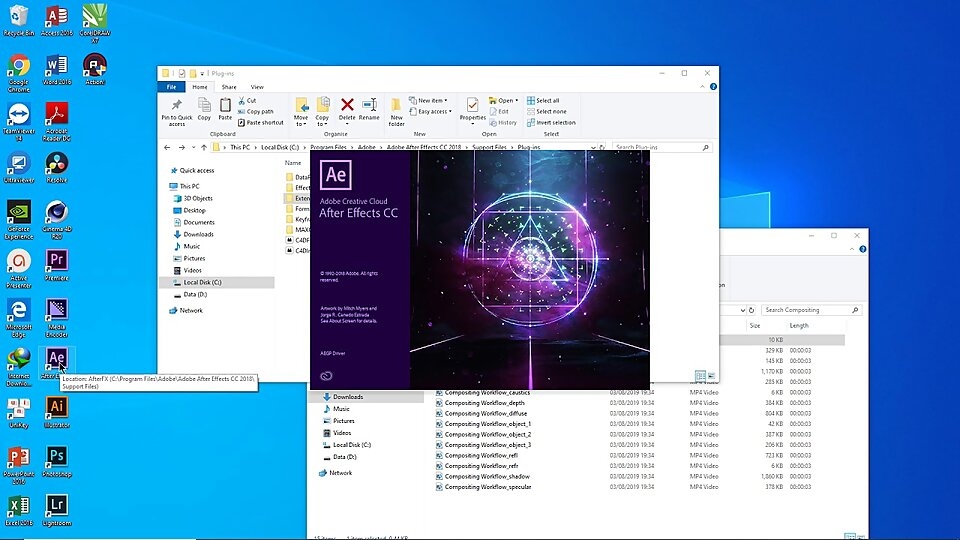Click the Paste button in the ribbon
The height and width of the screenshot is (540, 960).
(x=225, y=109)
